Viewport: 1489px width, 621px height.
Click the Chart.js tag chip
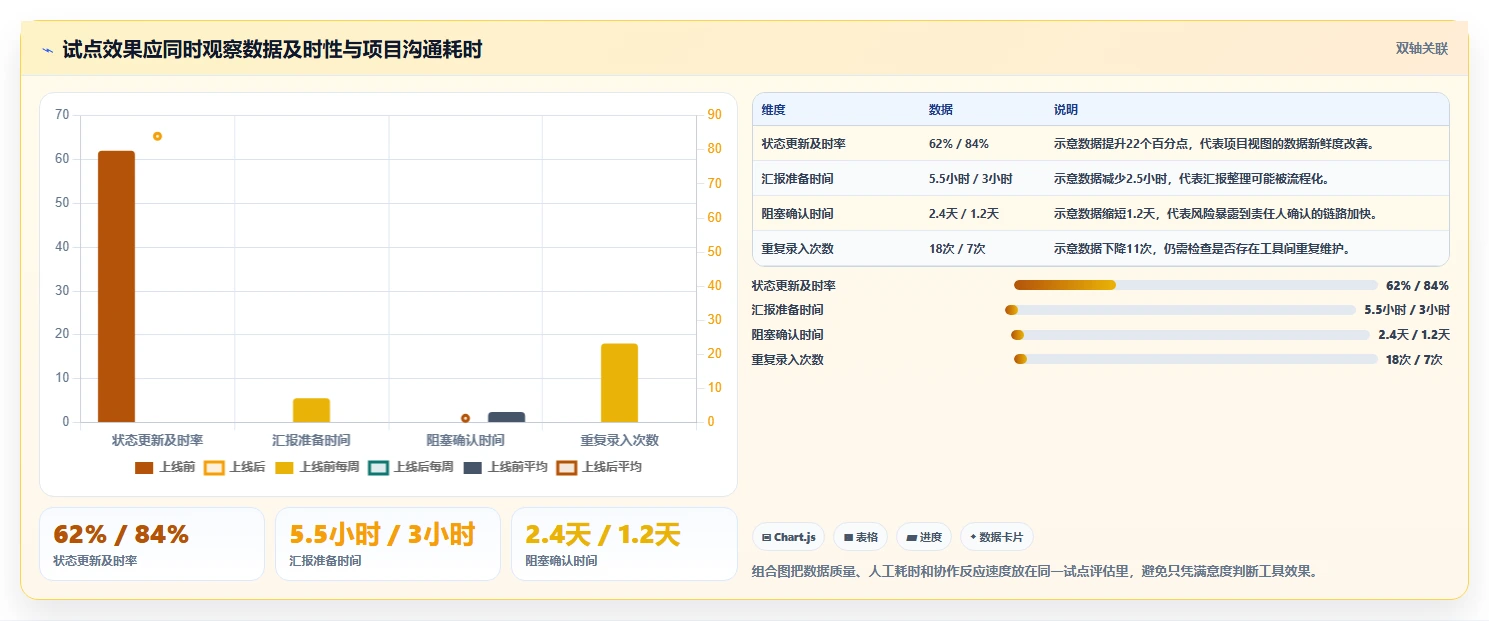(x=788, y=537)
